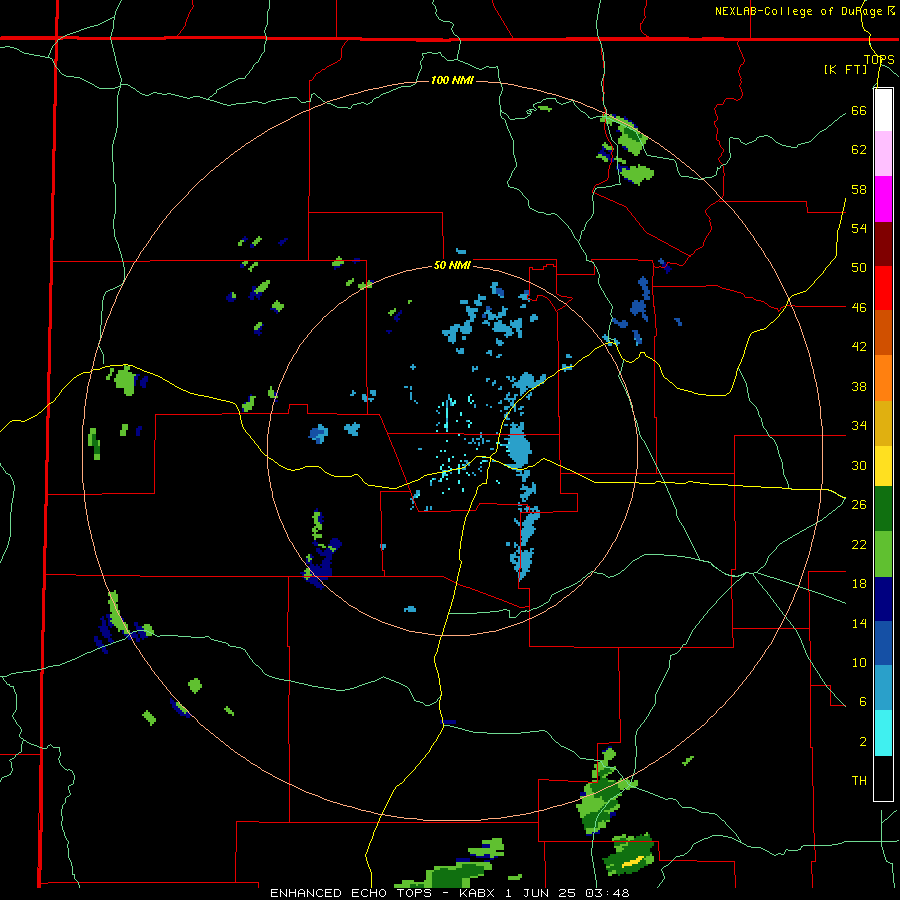The height and width of the screenshot is (900, 900).
Task: Pick the medium blue legend swatch
Action: [x=883, y=643]
